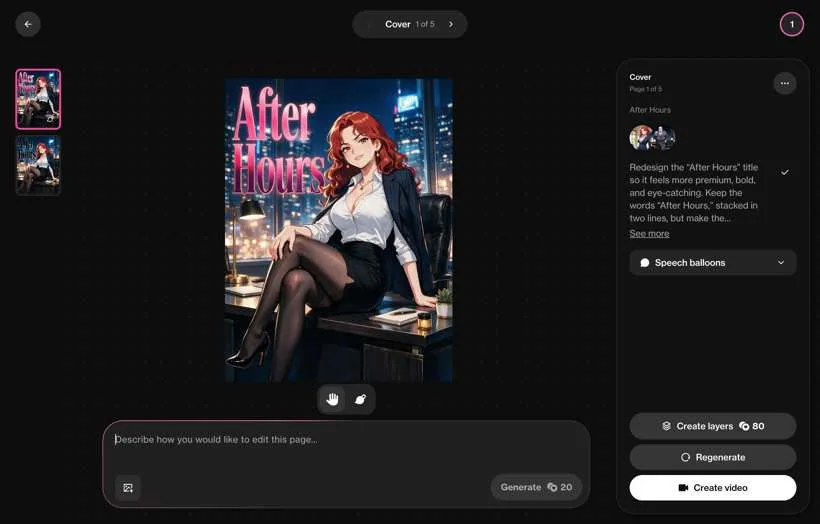820x524 pixels.
Task: Open the three-dot options menu
Action: [x=784, y=83]
